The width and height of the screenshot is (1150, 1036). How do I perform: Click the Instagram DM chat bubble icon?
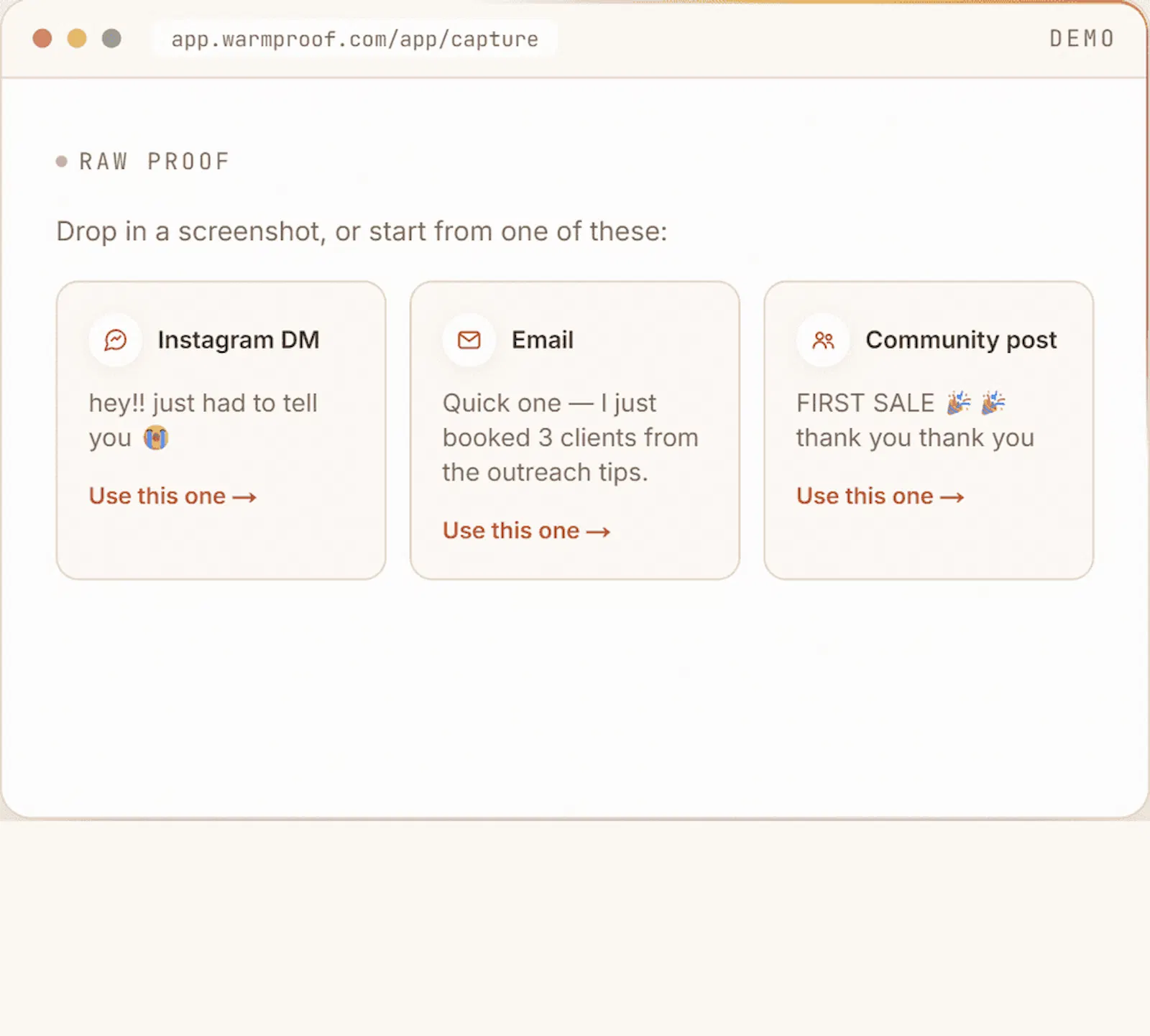point(115,340)
